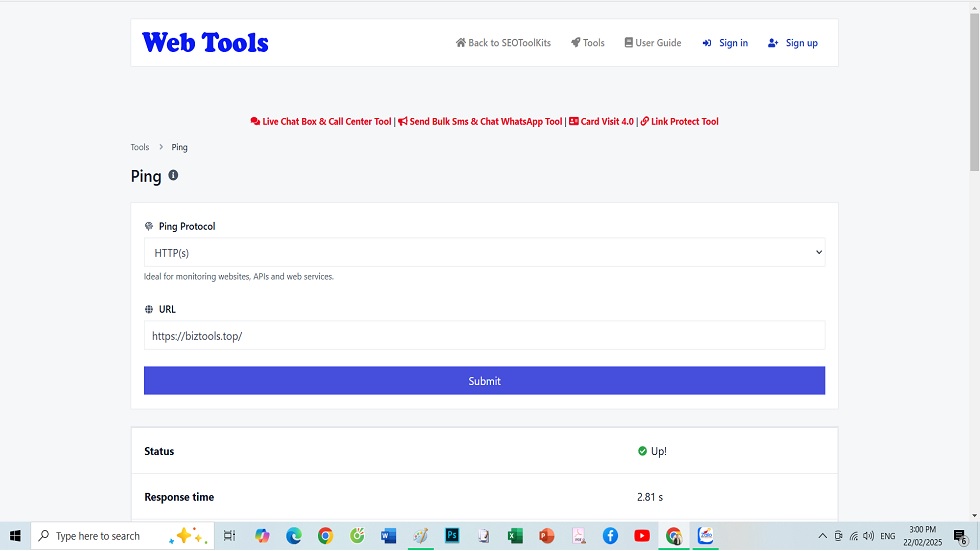Open Microsoft Edge from the taskbar
Image resolution: width=980 pixels, height=551 pixels.
(x=294, y=536)
